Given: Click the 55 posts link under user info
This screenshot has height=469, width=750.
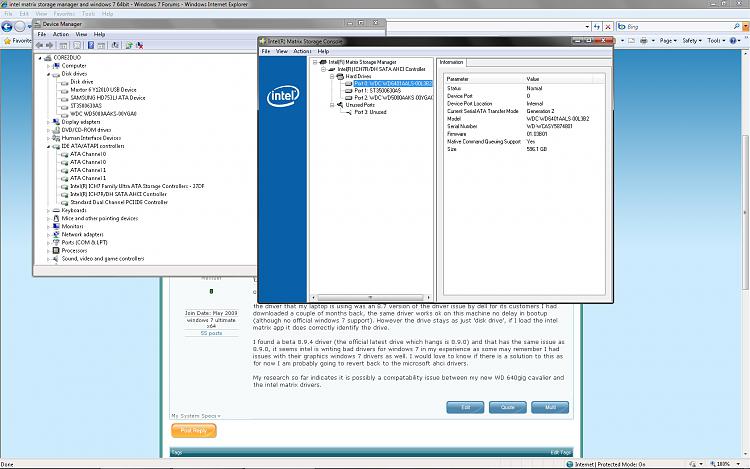Looking at the screenshot, I should (211, 333).
